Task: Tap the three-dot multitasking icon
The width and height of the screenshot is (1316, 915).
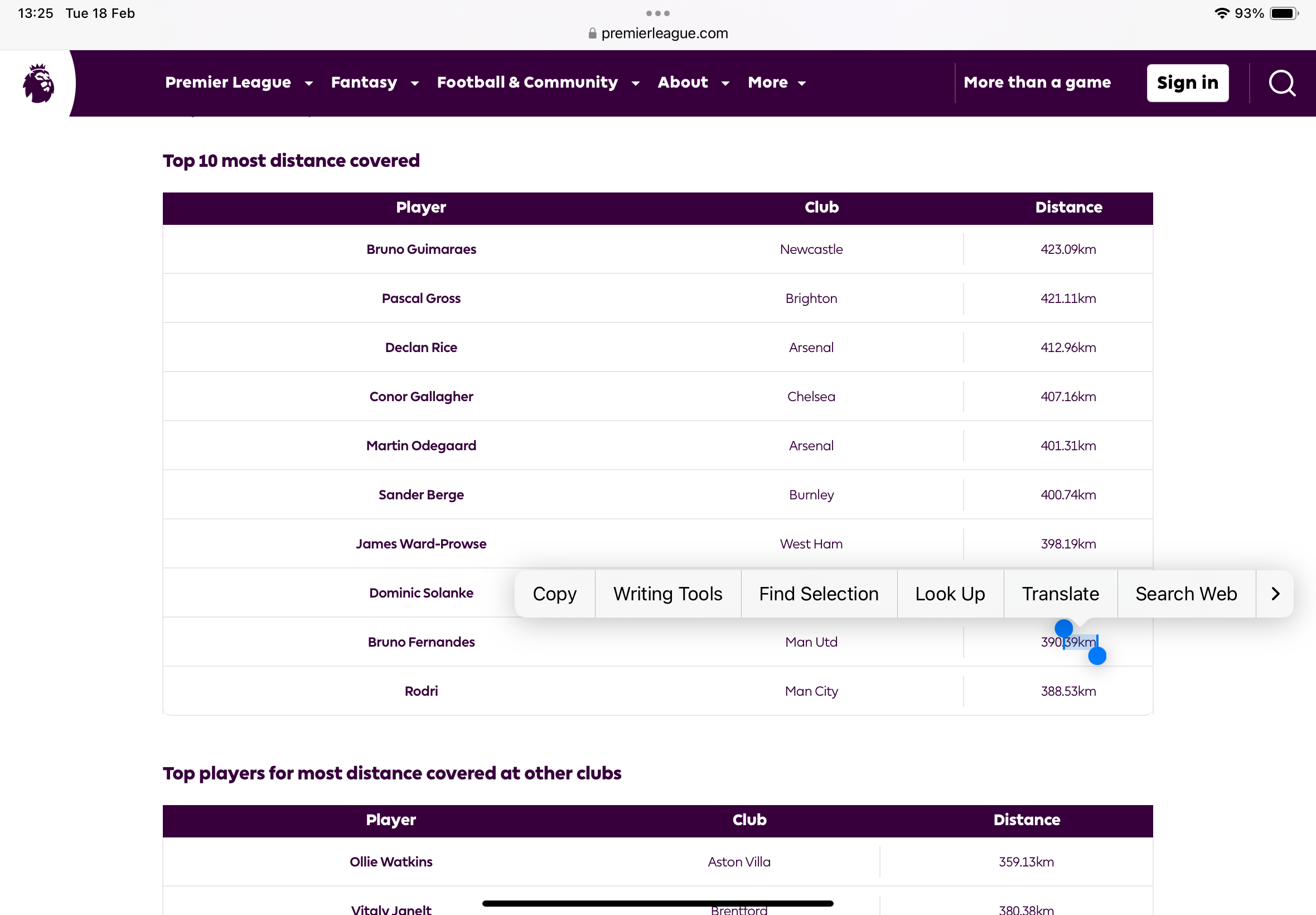Action: 657,13
